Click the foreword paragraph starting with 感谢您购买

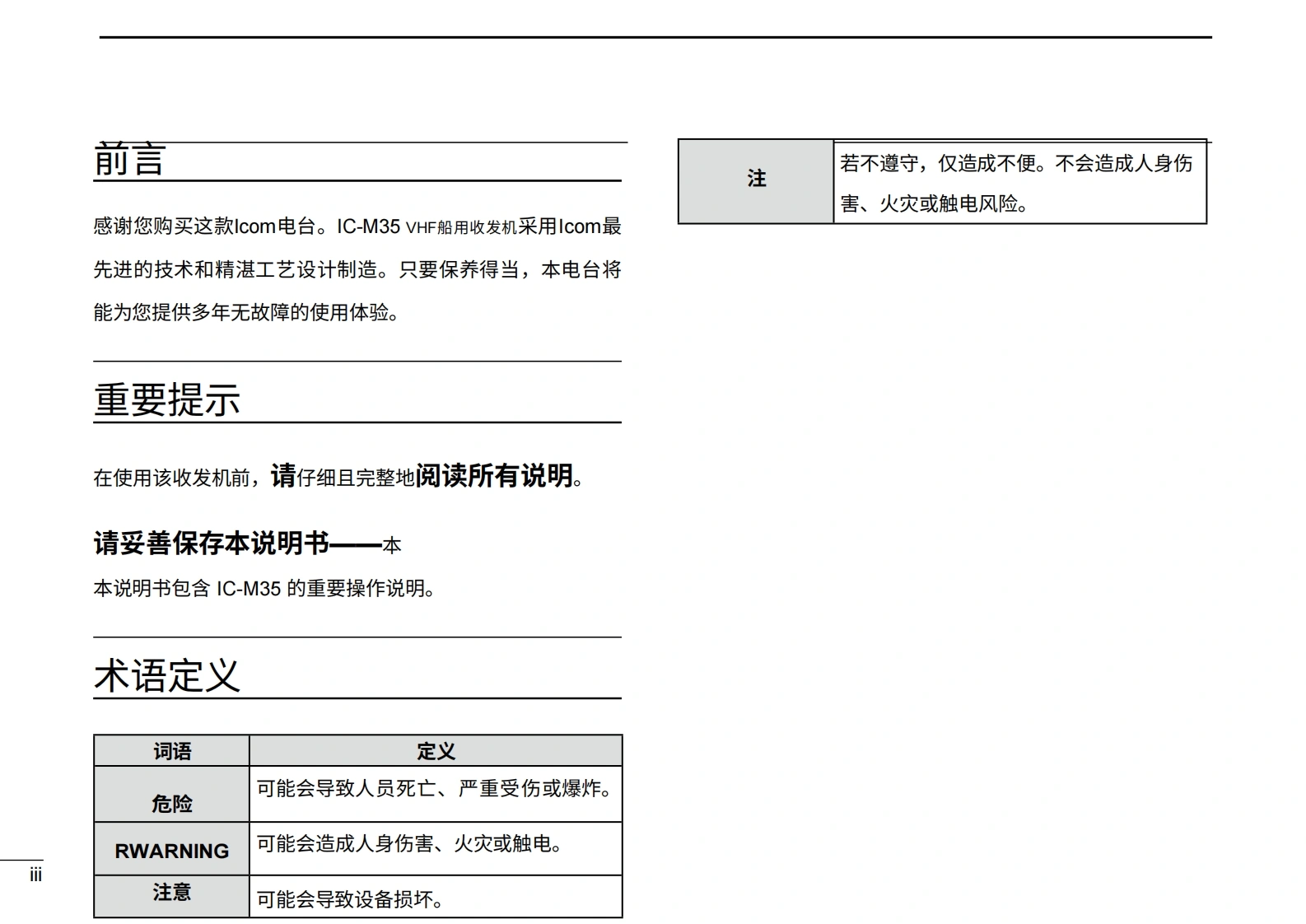pos(357,269)
